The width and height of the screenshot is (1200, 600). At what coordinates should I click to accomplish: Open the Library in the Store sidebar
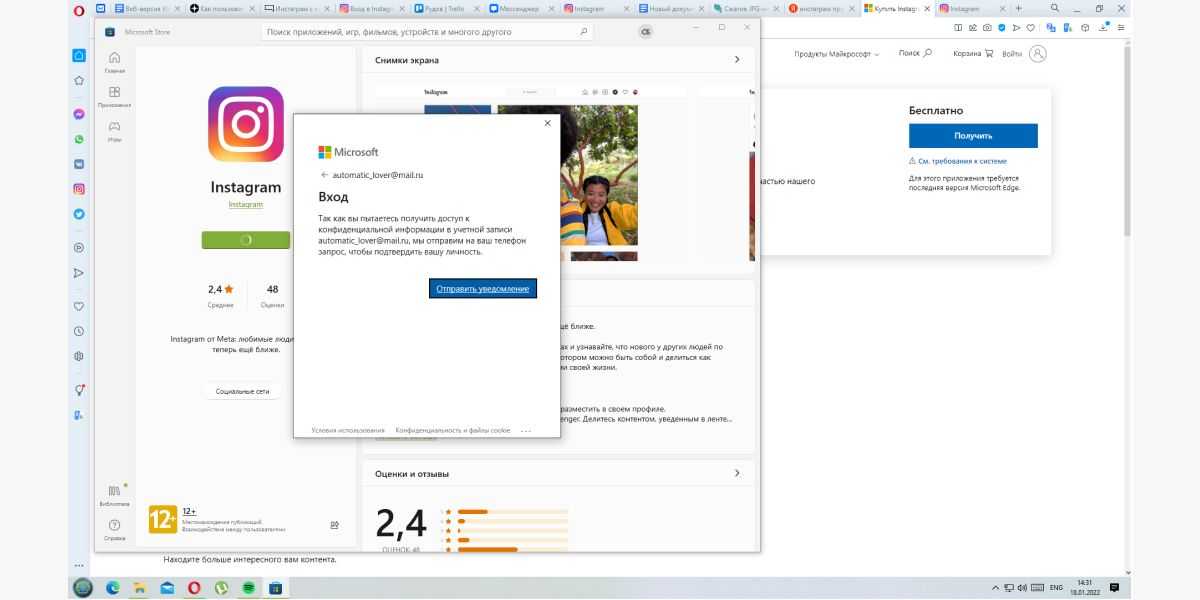click(x=115, y=494)
